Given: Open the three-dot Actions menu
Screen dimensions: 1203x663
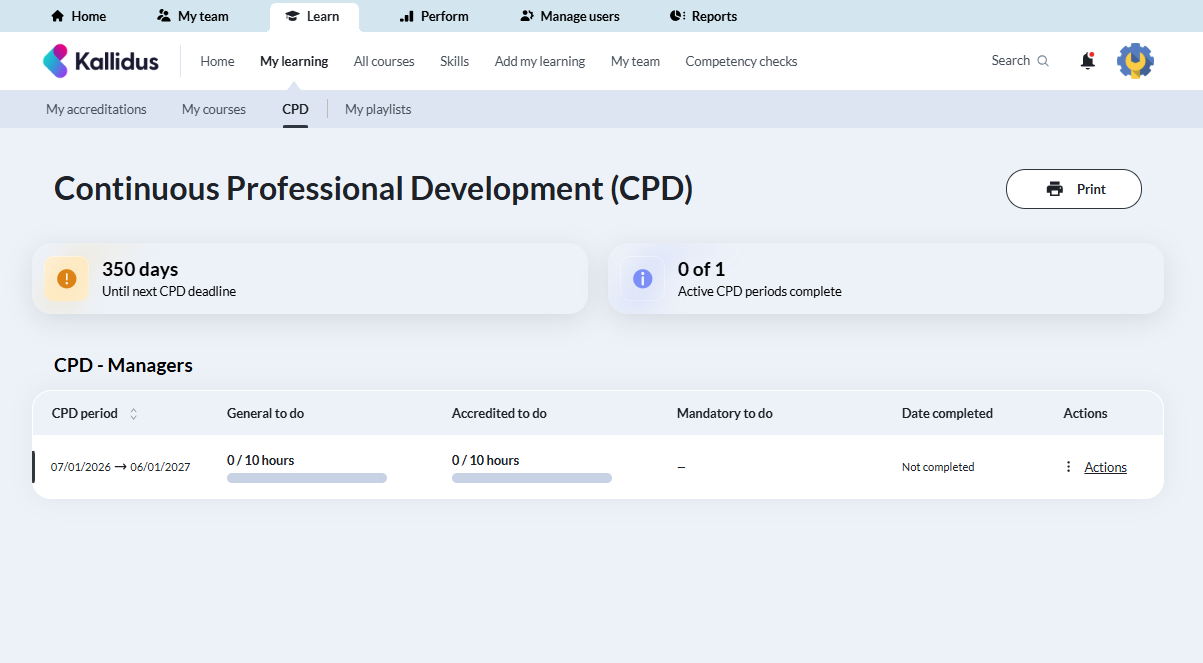Looking at the screenshot, I should tap(1068, 467).
